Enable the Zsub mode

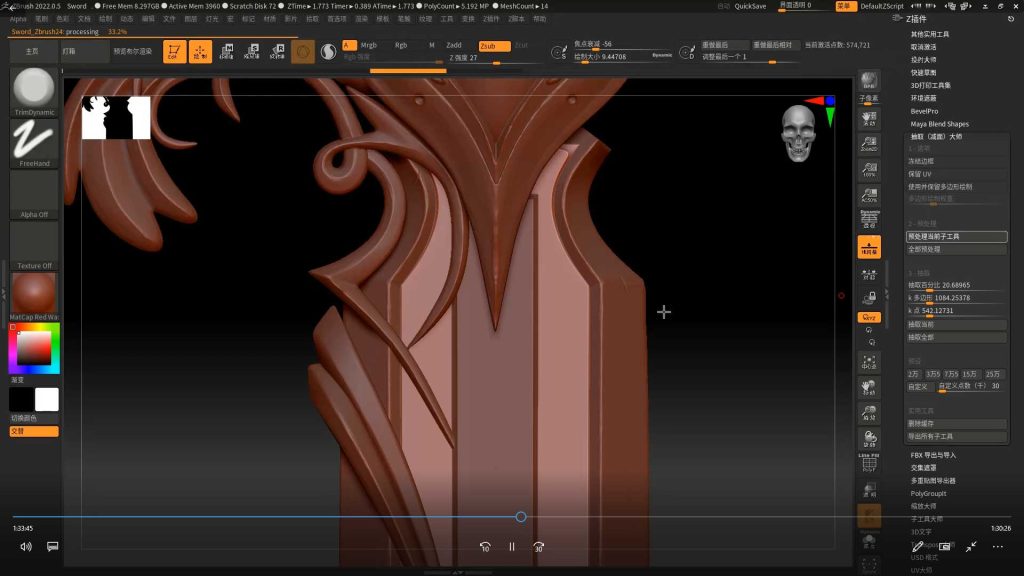point(493,46)
